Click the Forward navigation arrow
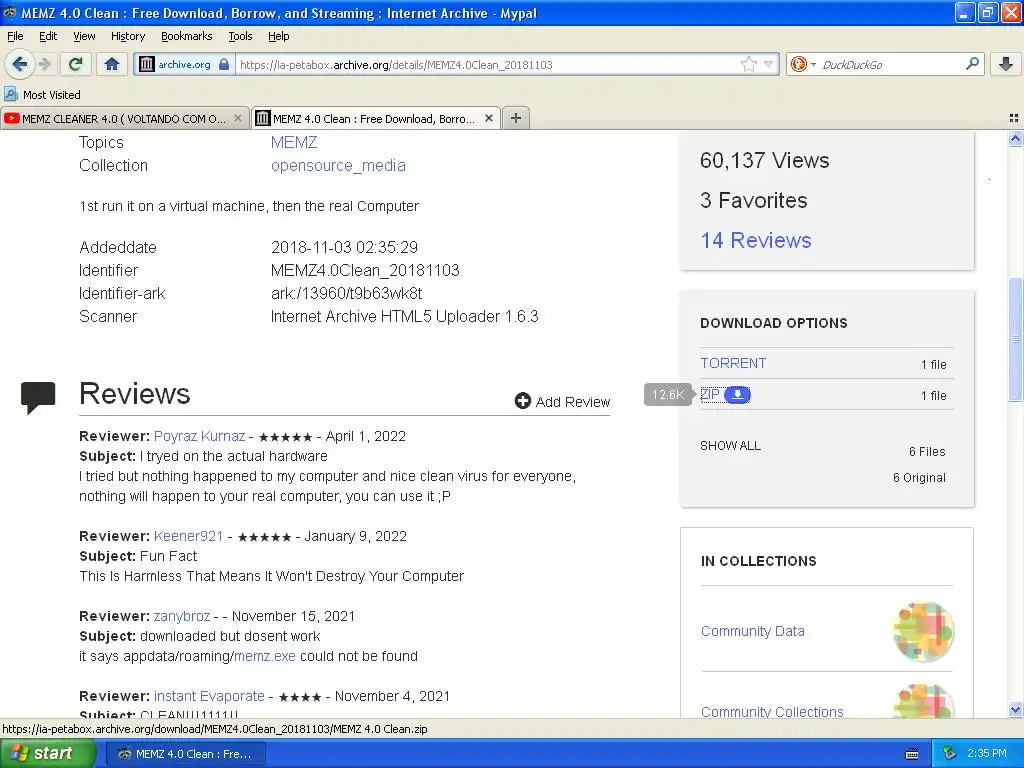1024x768 pixels. click(44, 64)
